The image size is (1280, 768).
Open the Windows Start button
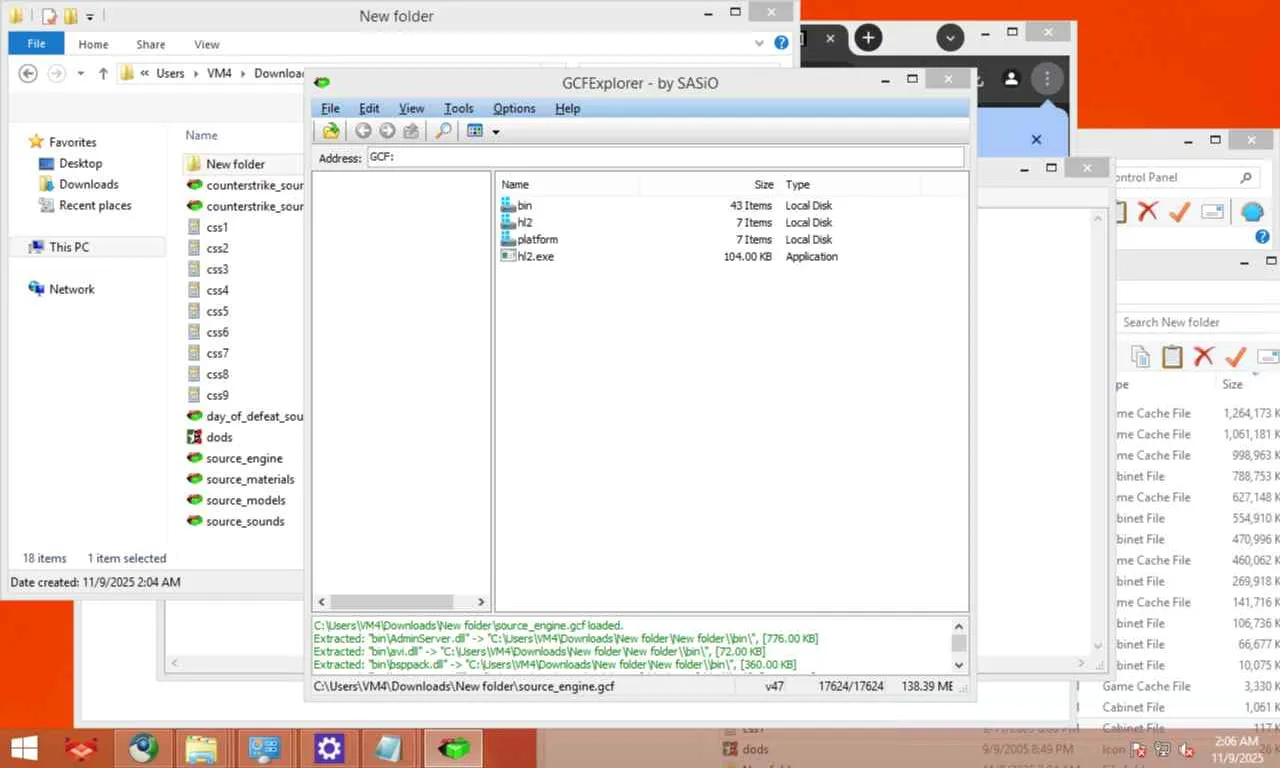[24, 748]
